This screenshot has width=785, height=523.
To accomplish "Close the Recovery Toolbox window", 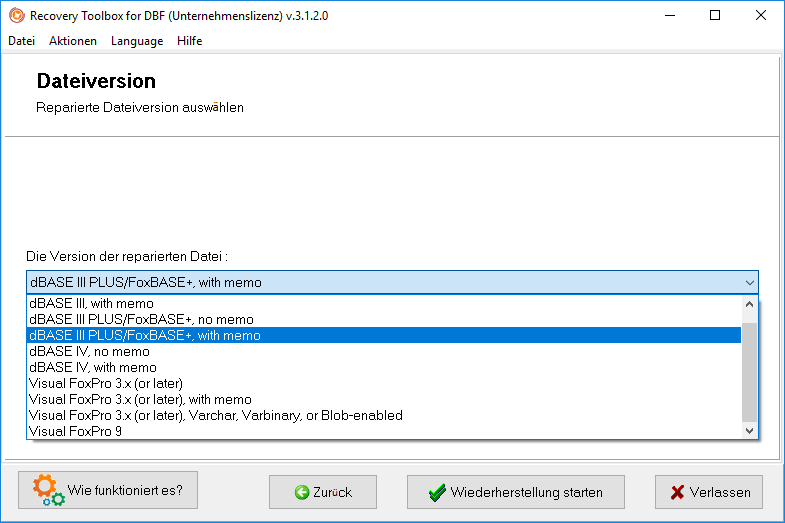I will (760, 16).
